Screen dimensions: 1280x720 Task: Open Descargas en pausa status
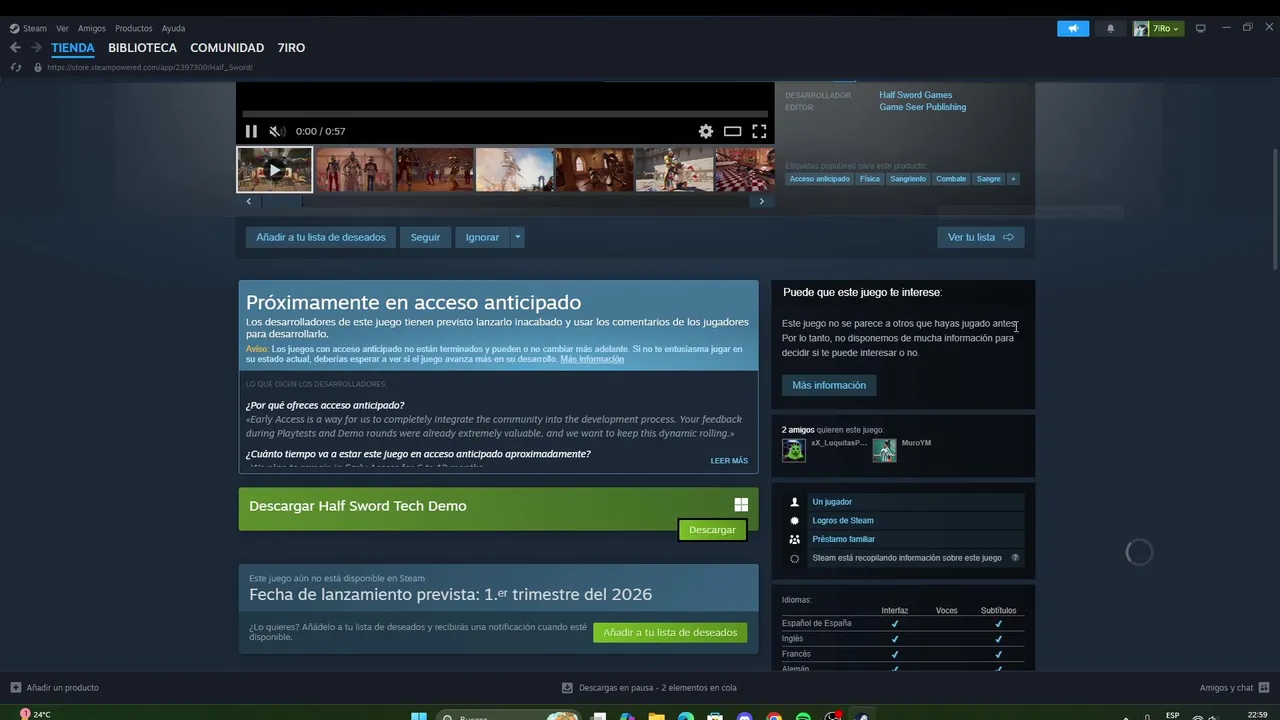[649, 688]
